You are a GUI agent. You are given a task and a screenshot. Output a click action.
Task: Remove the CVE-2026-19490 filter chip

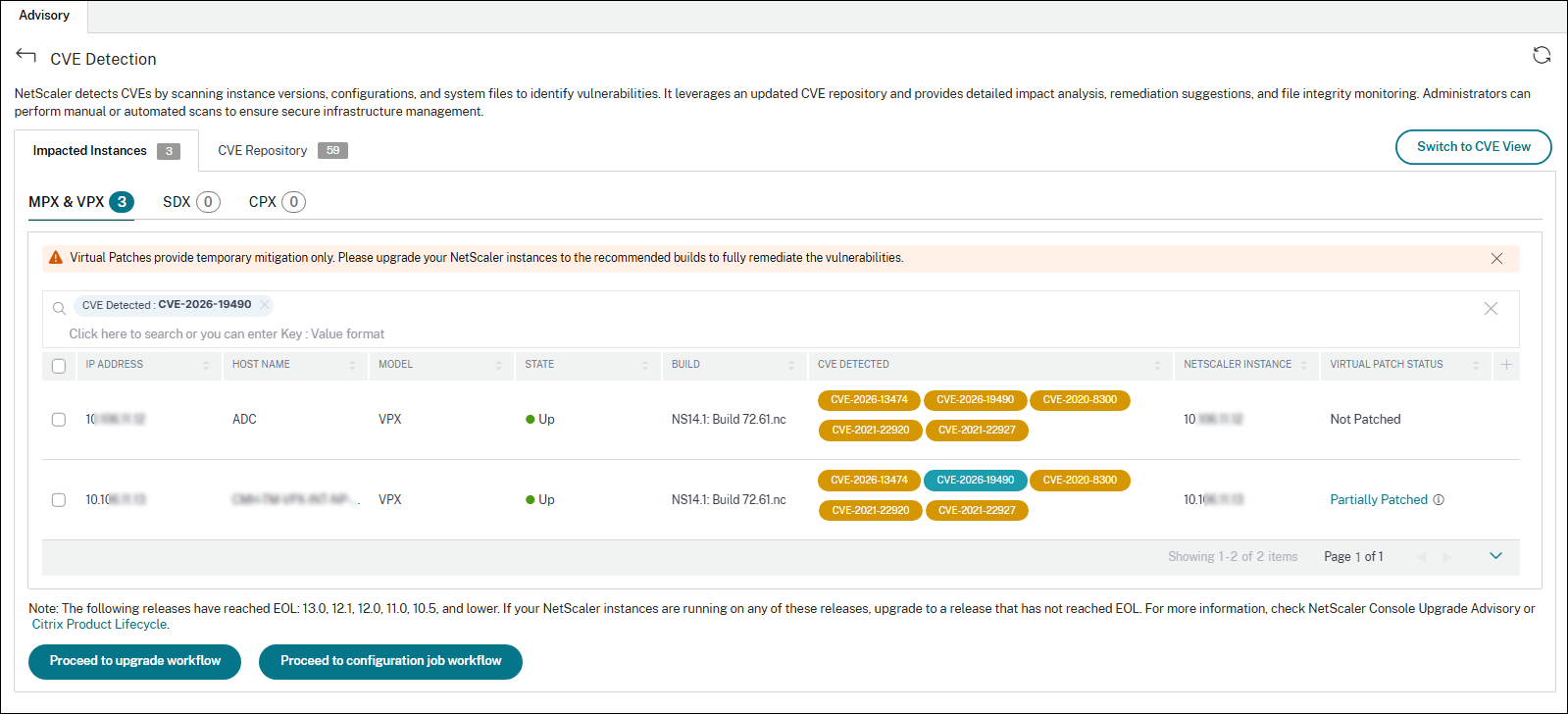265,304
